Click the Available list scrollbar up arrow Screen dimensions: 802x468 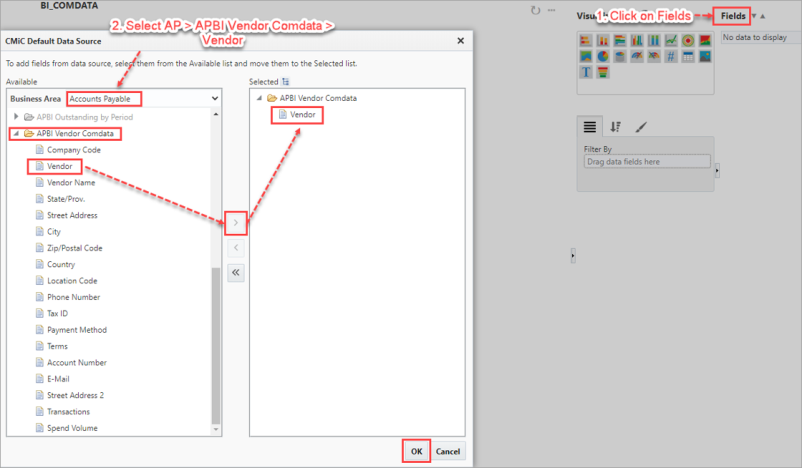click(216, 114)
